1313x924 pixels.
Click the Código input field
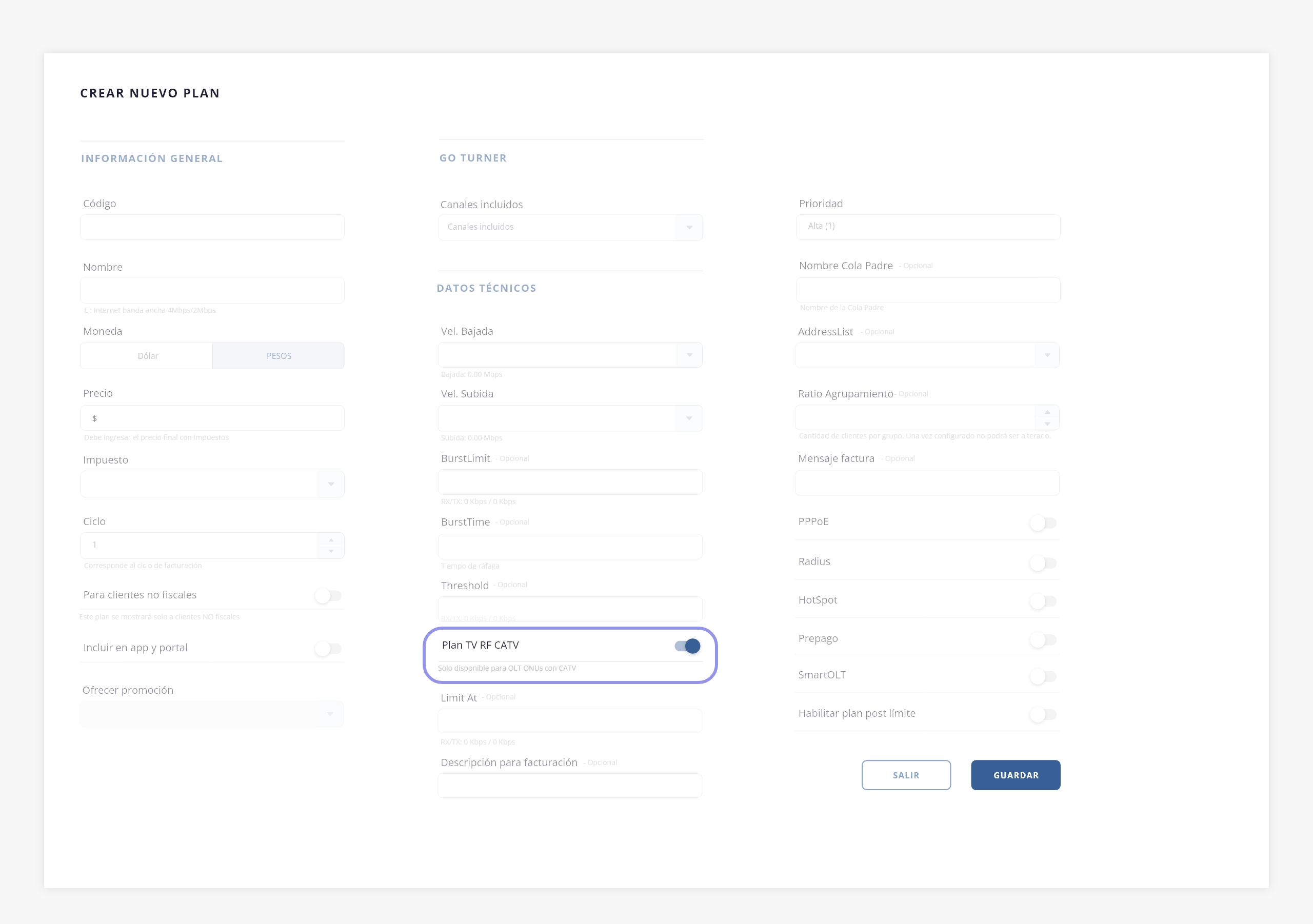coord(212,228)
